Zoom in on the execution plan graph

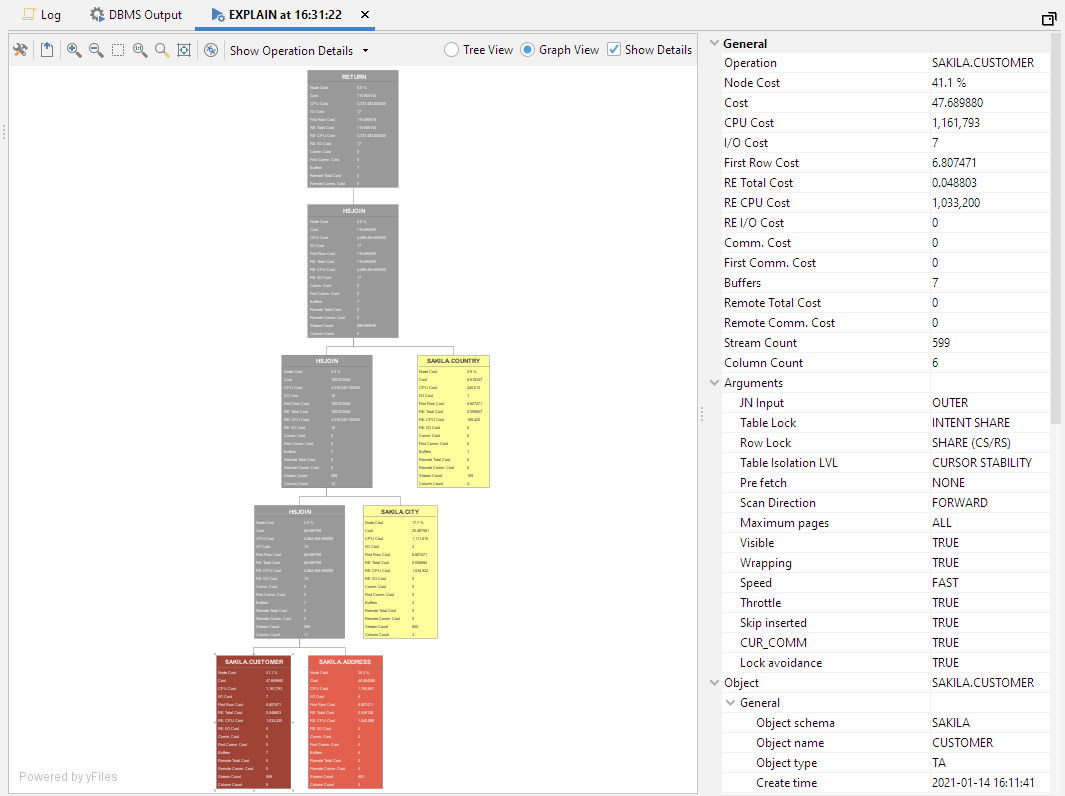(x=73, y=49)
